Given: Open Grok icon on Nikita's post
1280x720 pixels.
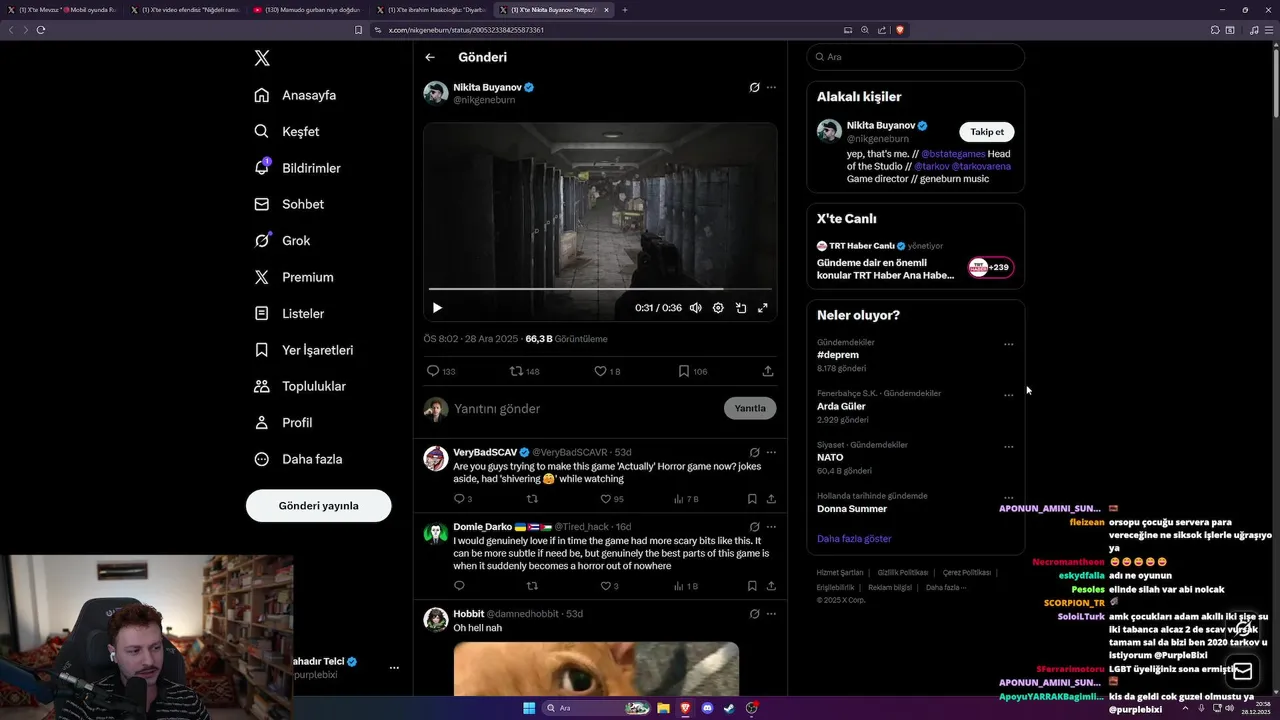Looking at the screenshot, I should [x=754, y=87].
